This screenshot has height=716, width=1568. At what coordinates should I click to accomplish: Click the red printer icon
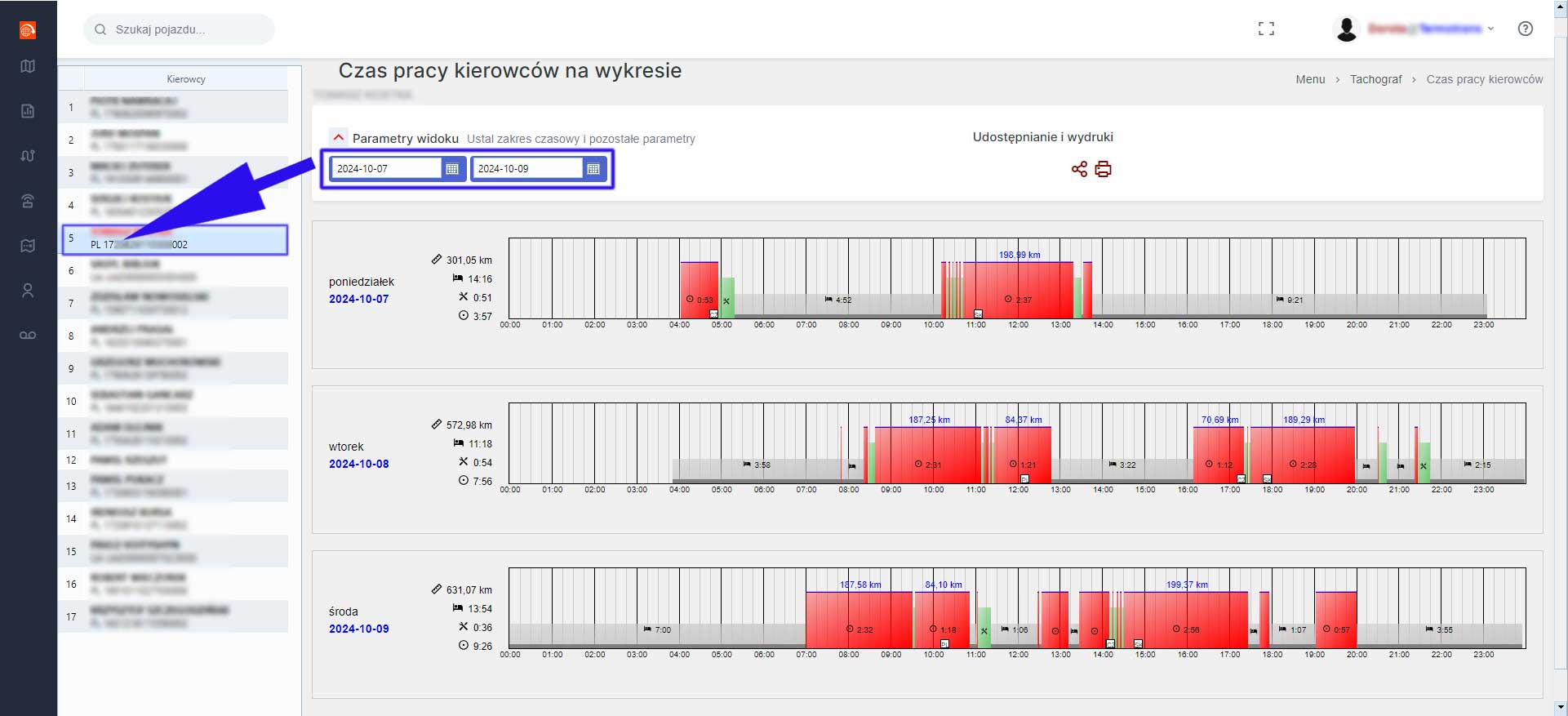tap(1103, 169)
